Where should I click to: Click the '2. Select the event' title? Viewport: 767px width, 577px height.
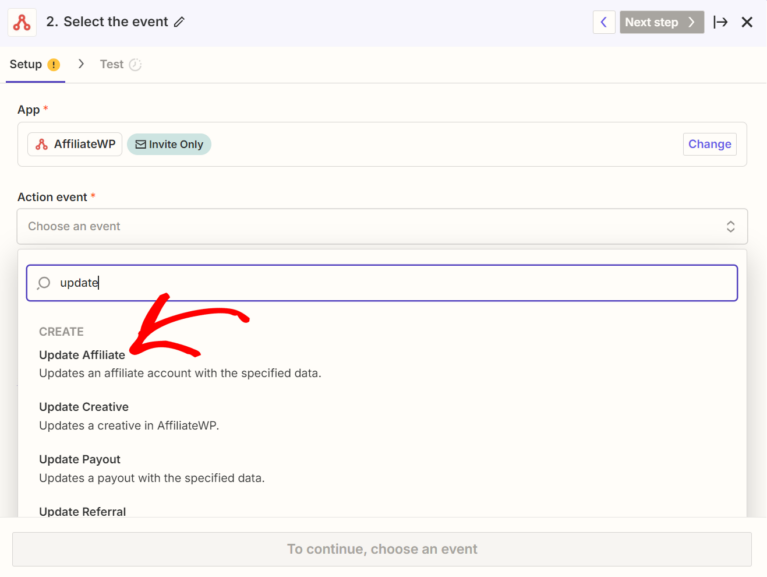pos(107,22)
